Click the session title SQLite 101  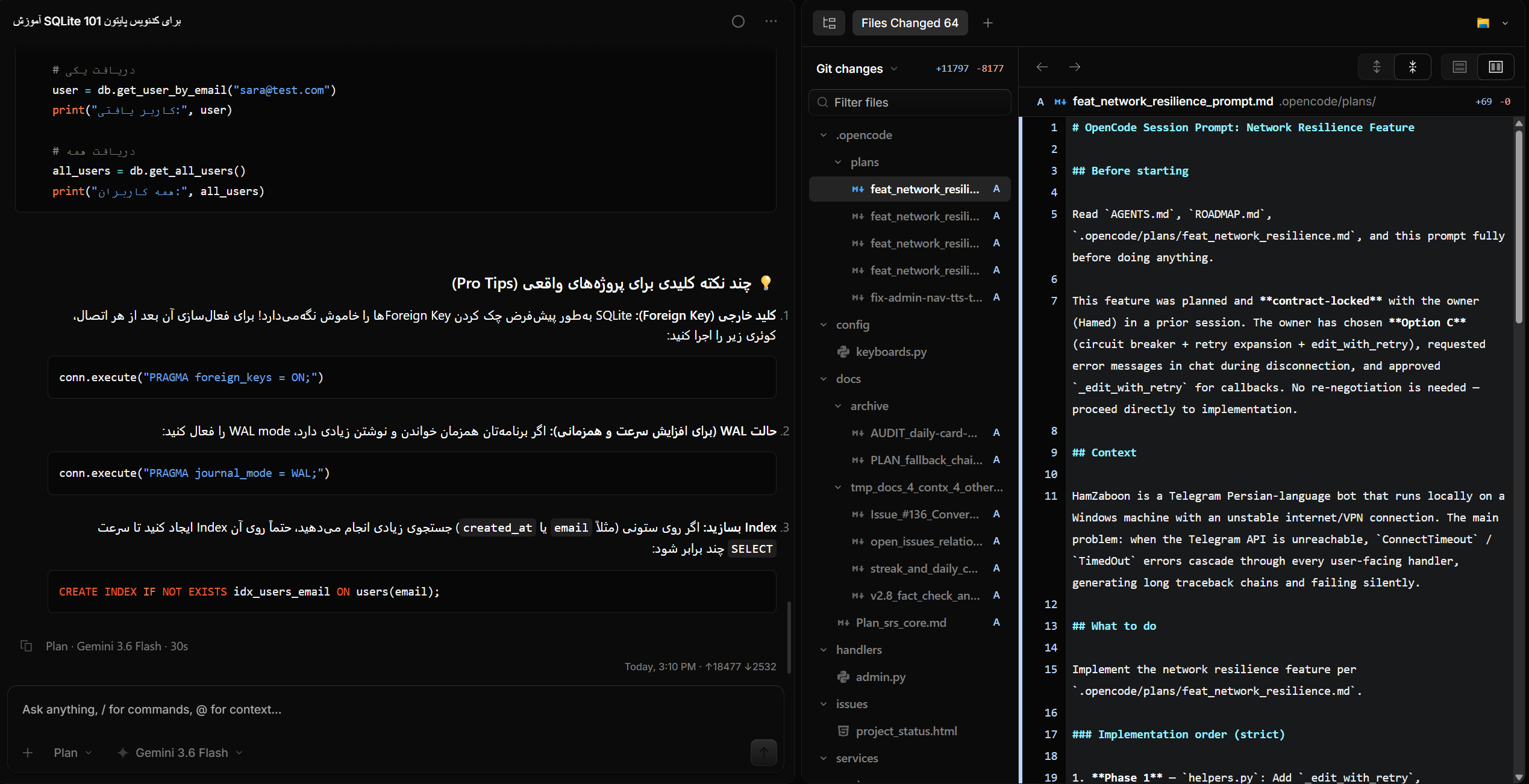point(97,21)
